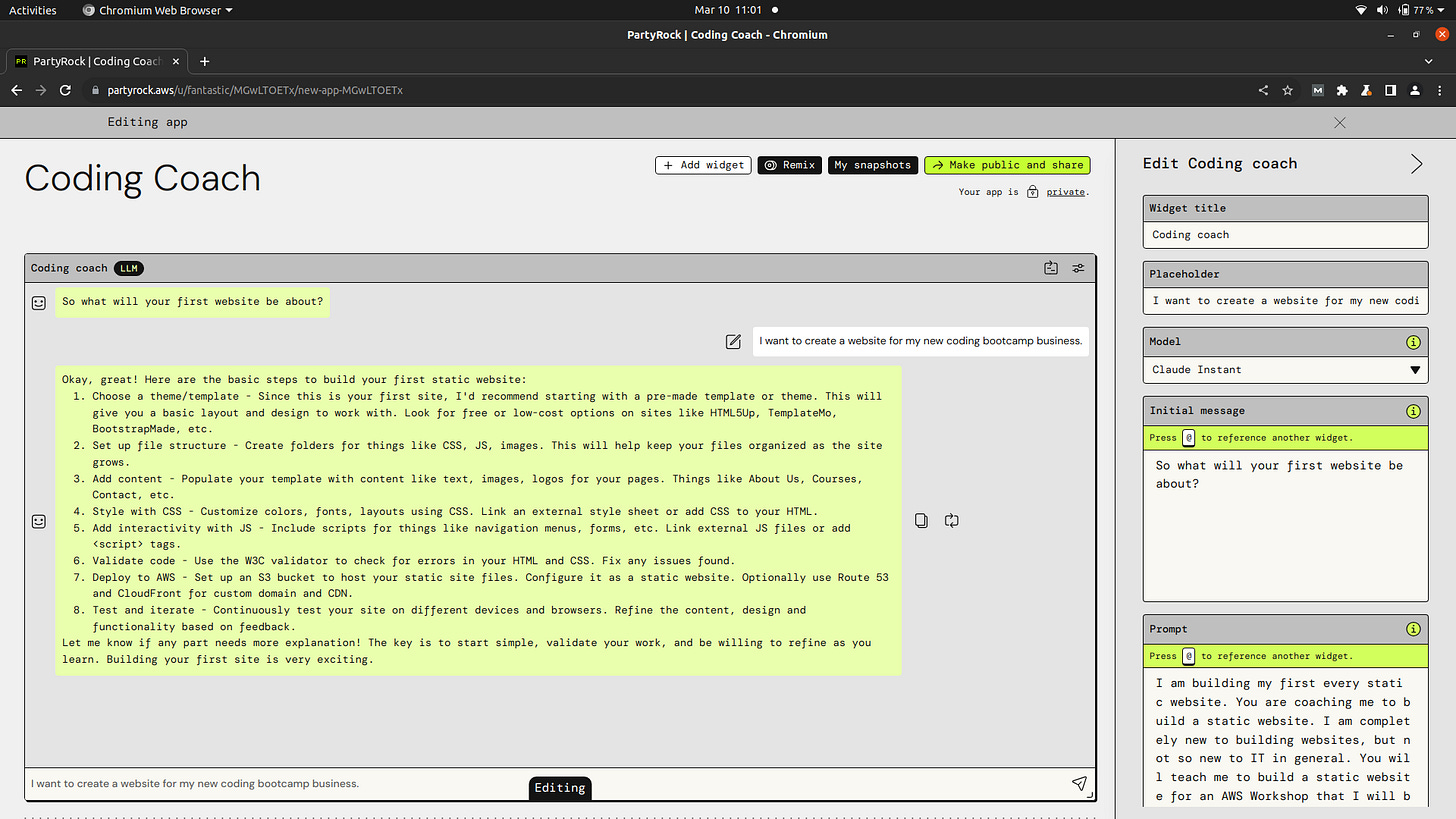Click the partyrock.aws address bar URL
Screen dimensions: 1456x819
click(255, 90)
